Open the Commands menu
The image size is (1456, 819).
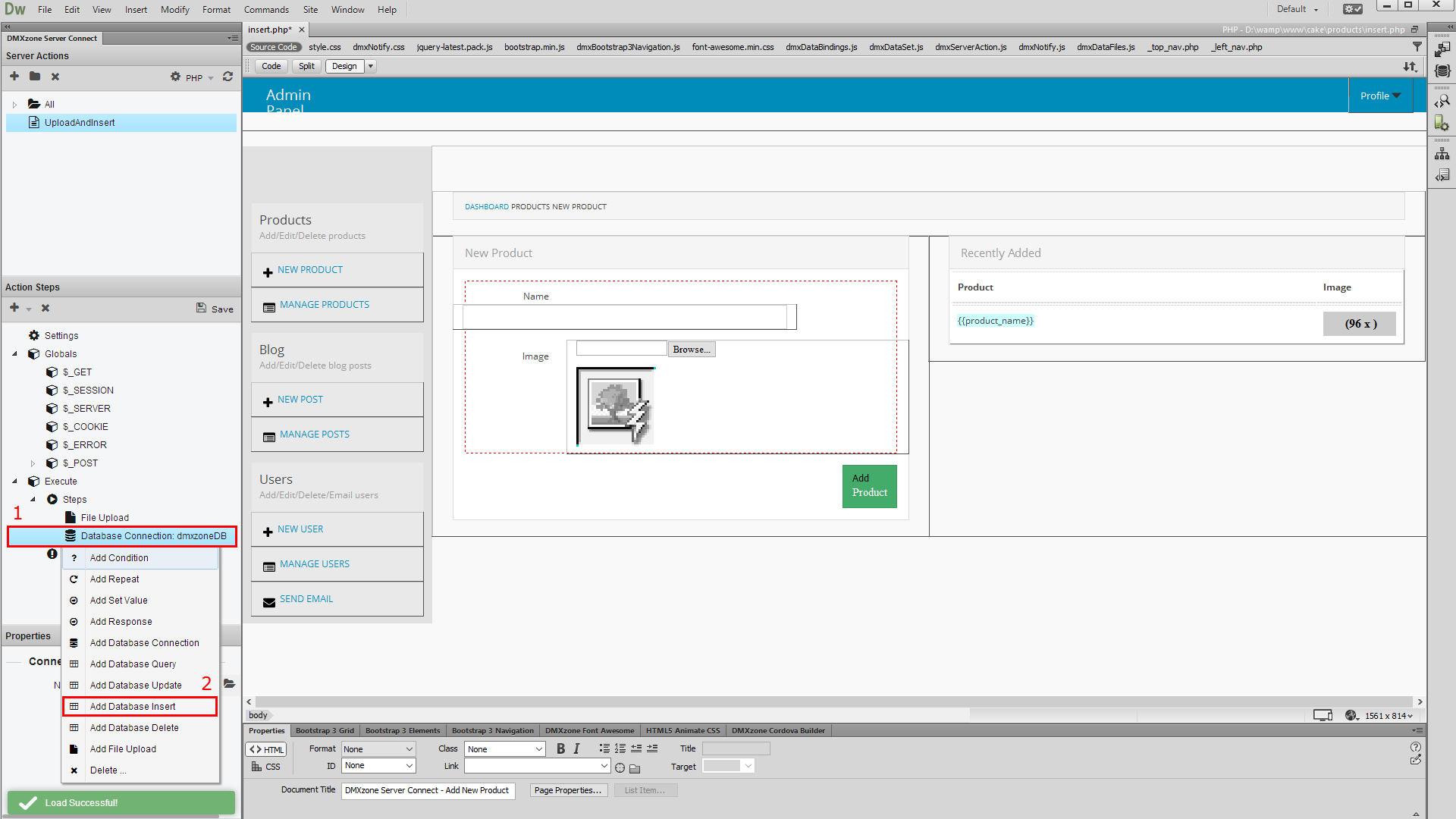[266, 10]
